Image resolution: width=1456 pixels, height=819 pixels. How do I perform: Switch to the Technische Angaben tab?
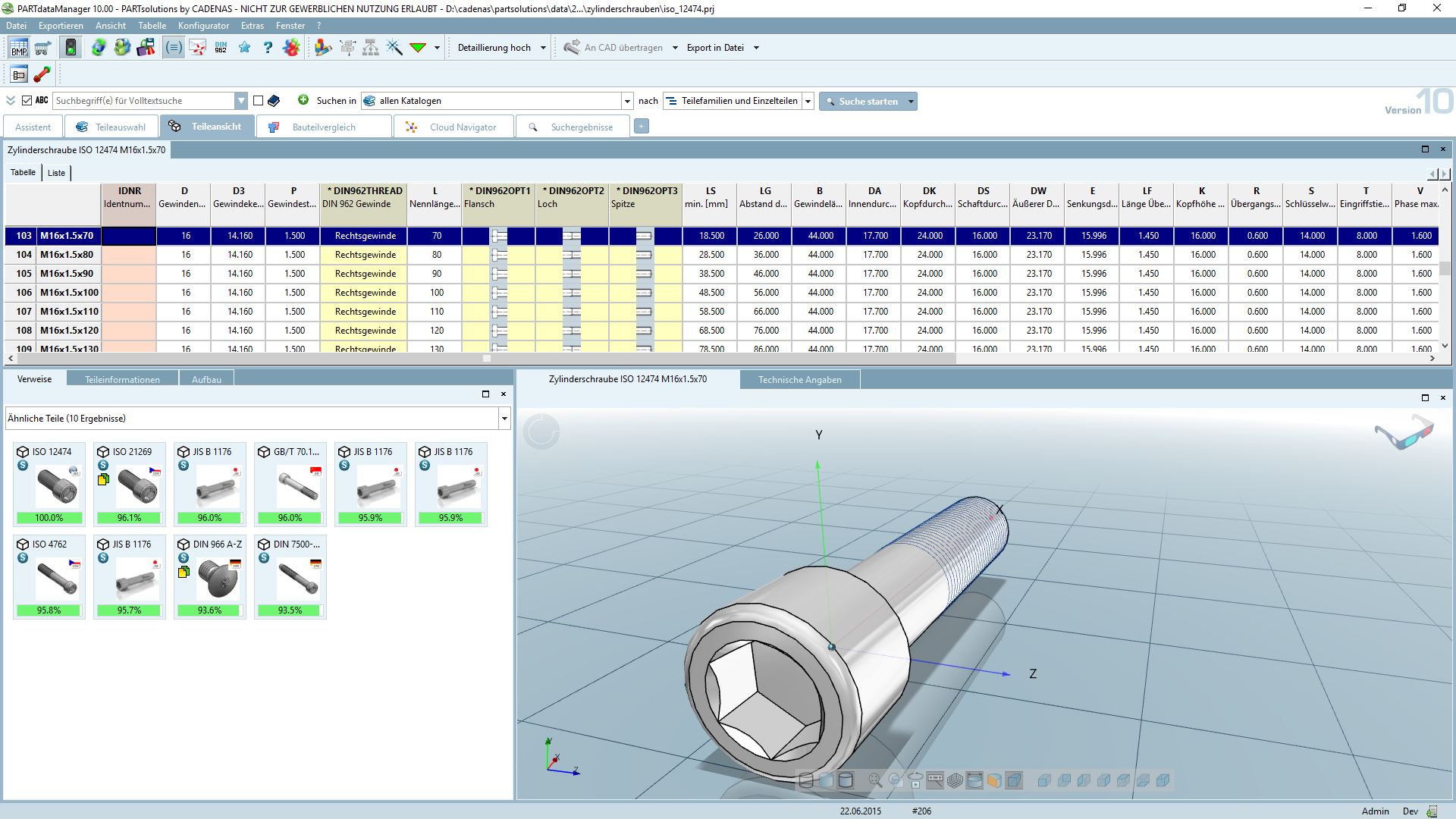pyautogui.click(x=799, y=380)
